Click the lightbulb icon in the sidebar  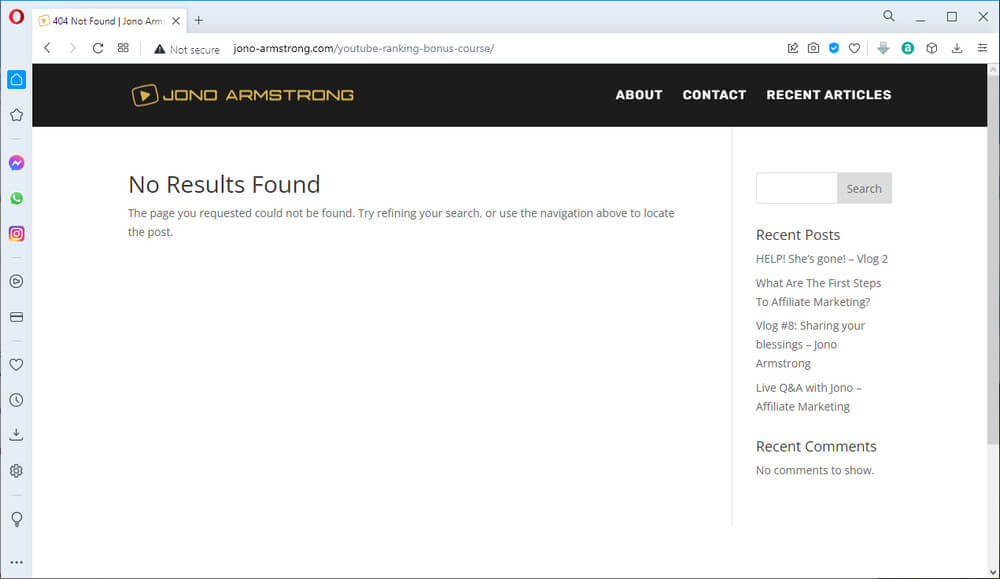pyautogui.click(x=17, y=519)
